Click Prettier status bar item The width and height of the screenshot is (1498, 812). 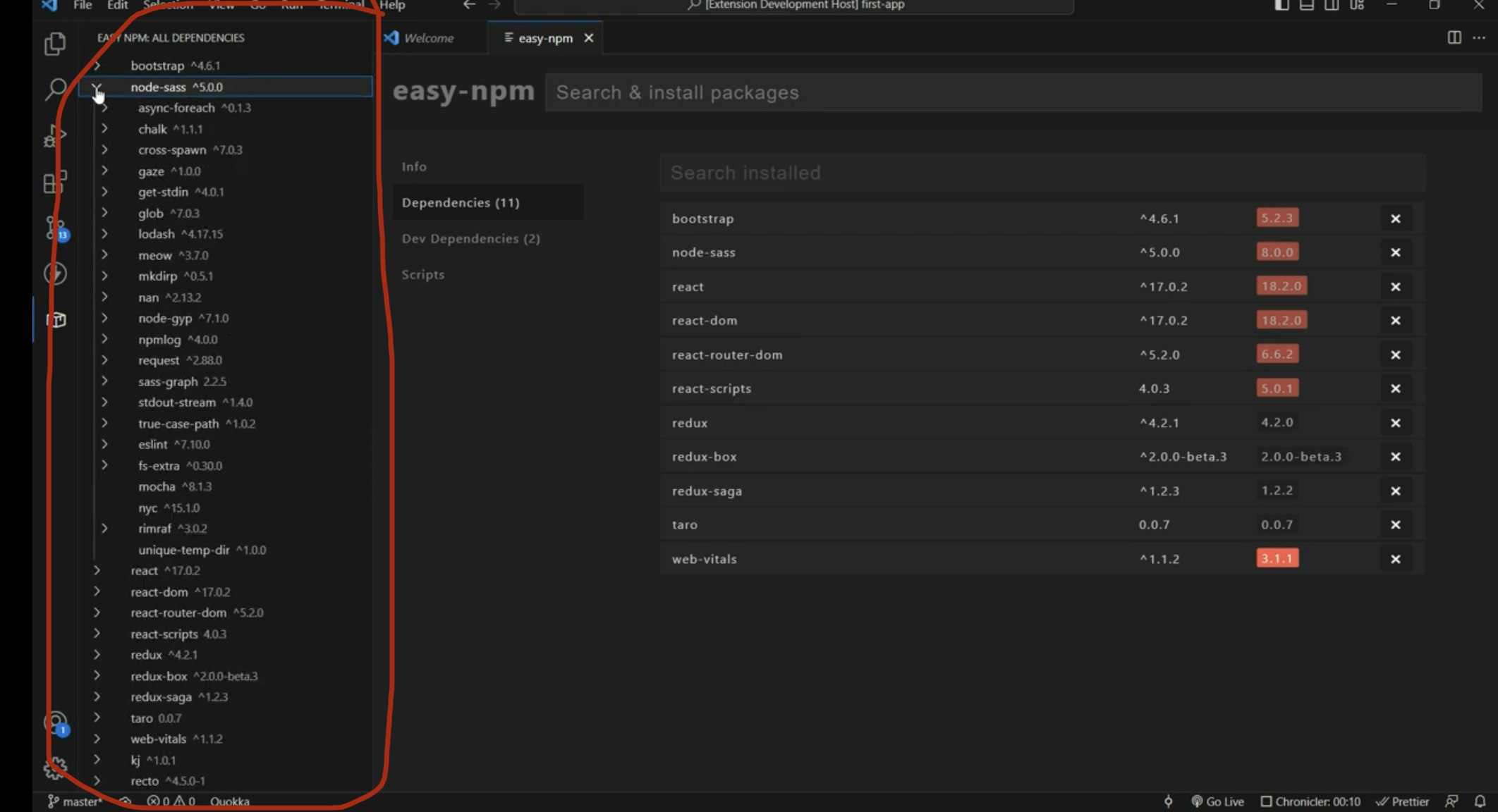pos(1402,801)
